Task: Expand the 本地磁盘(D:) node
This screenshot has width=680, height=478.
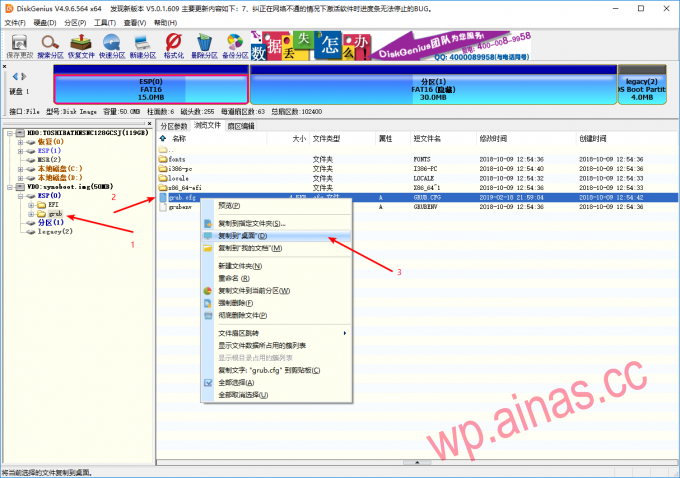Action: pyautogui.click(x=20, y=178)
